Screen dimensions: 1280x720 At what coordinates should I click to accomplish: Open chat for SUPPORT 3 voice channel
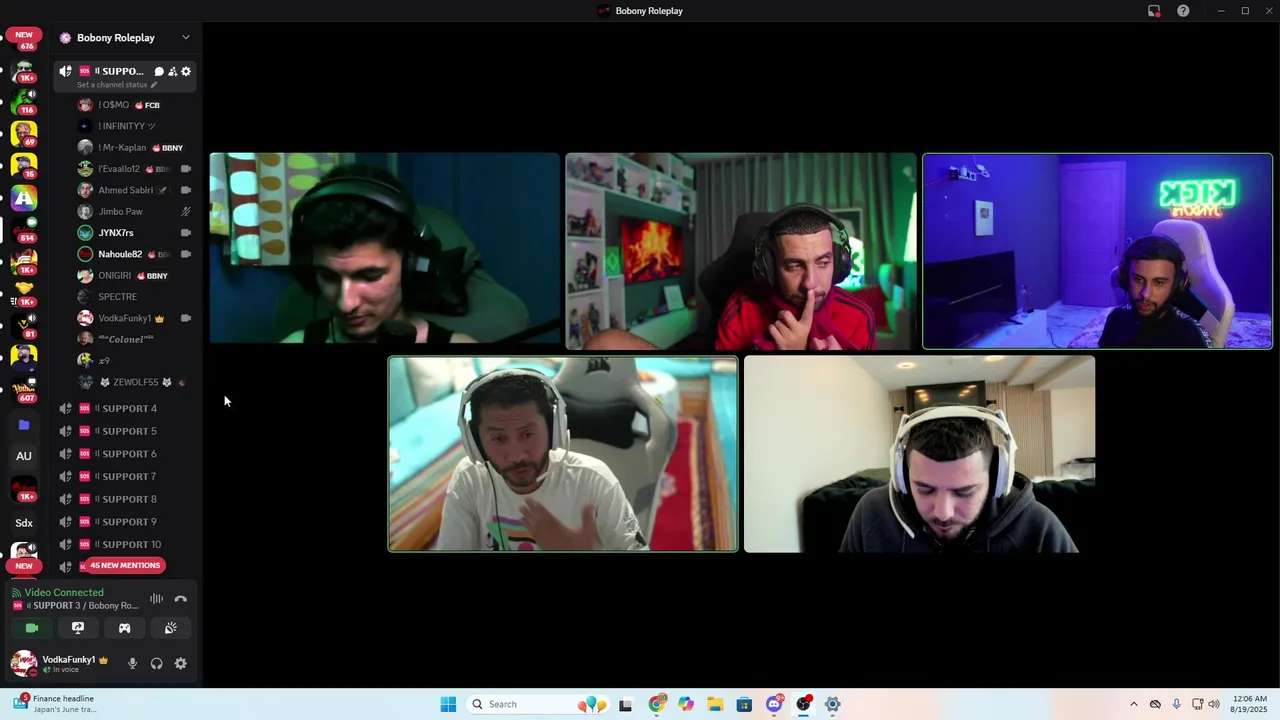point(159,72)
